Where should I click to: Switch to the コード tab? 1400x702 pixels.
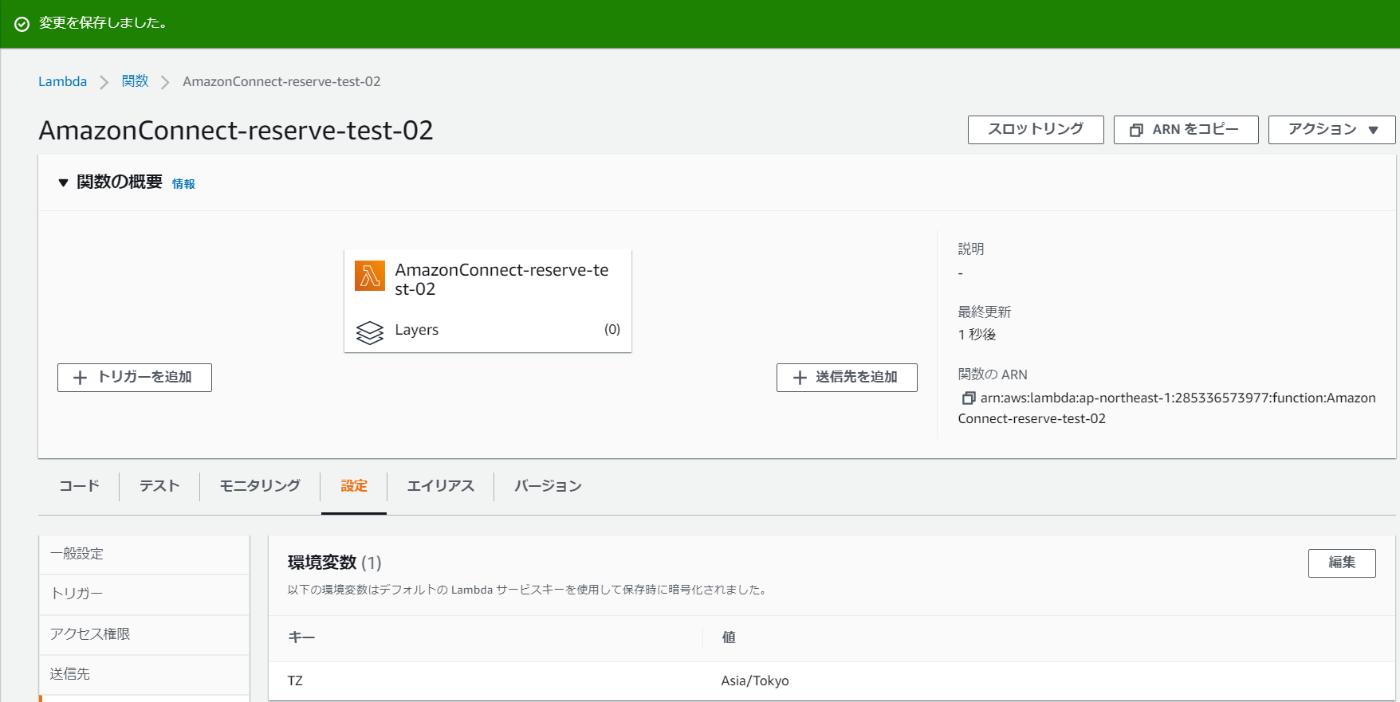click(x=79, y=486)
